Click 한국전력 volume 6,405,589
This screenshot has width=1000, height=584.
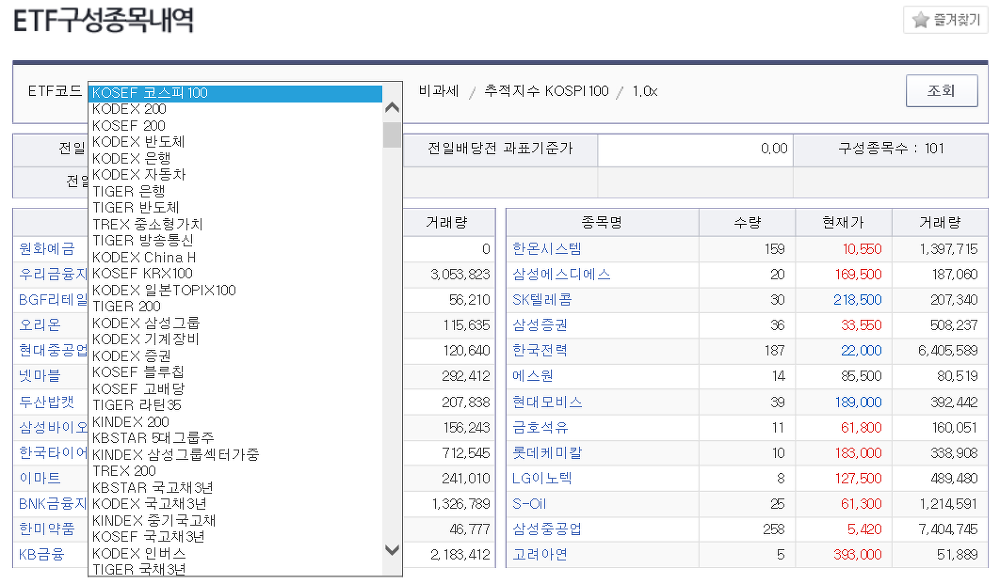point(948,351)
